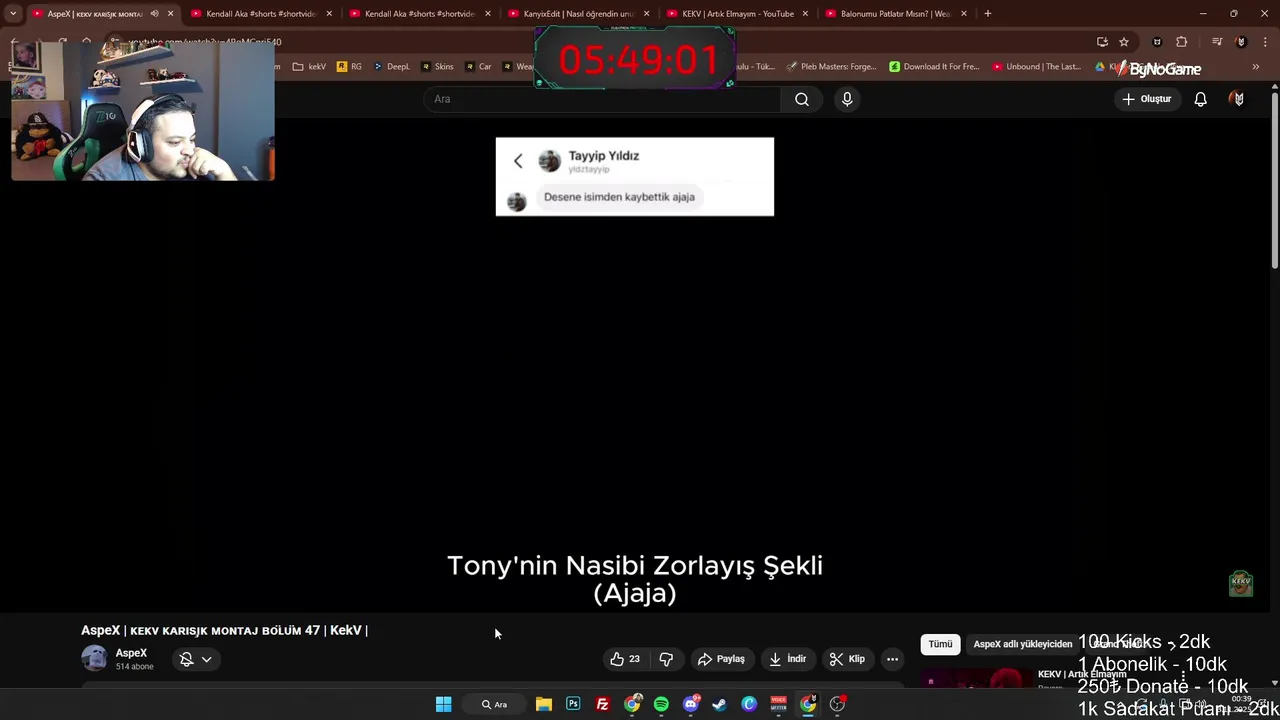Open Pleb Masters: Forge bookmark

pos(831,67)
